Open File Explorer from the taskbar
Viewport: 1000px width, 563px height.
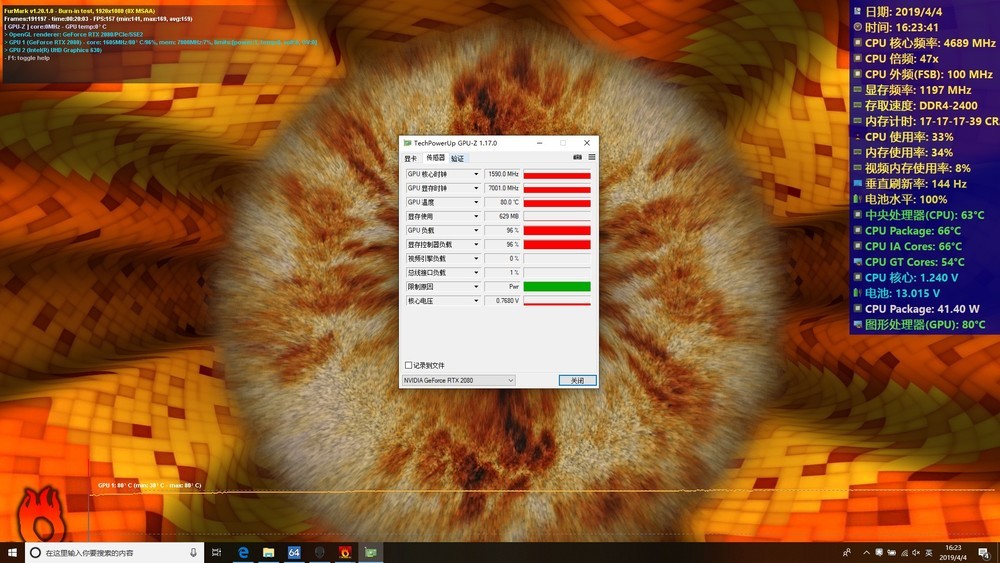(268, 552)
